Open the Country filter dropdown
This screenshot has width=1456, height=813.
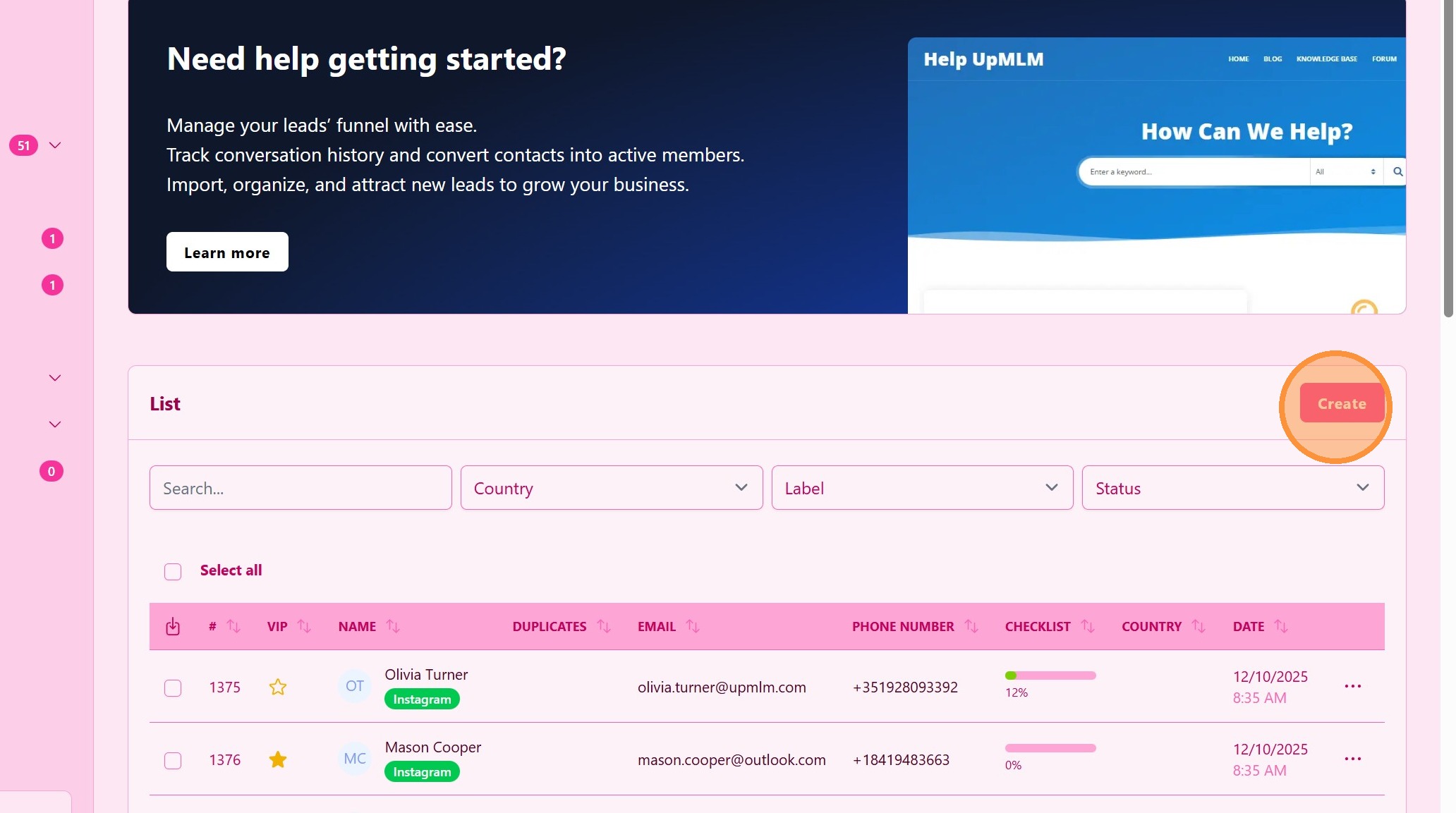[x=611, y=488]
